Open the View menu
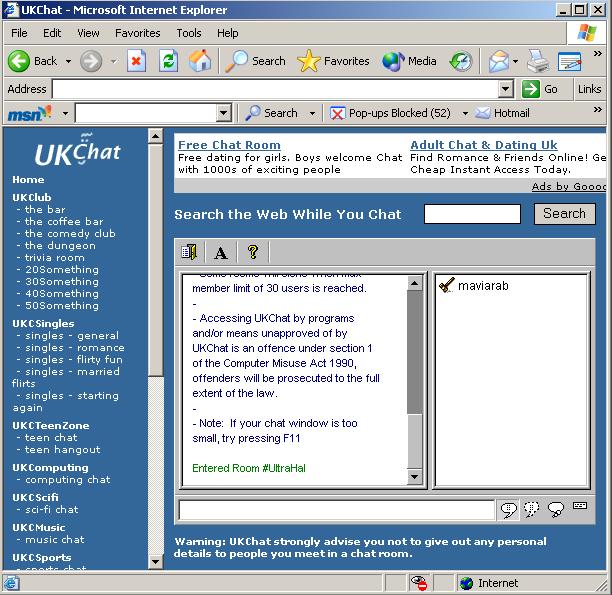The image size is (612, 595). click(x=88, y=33)
